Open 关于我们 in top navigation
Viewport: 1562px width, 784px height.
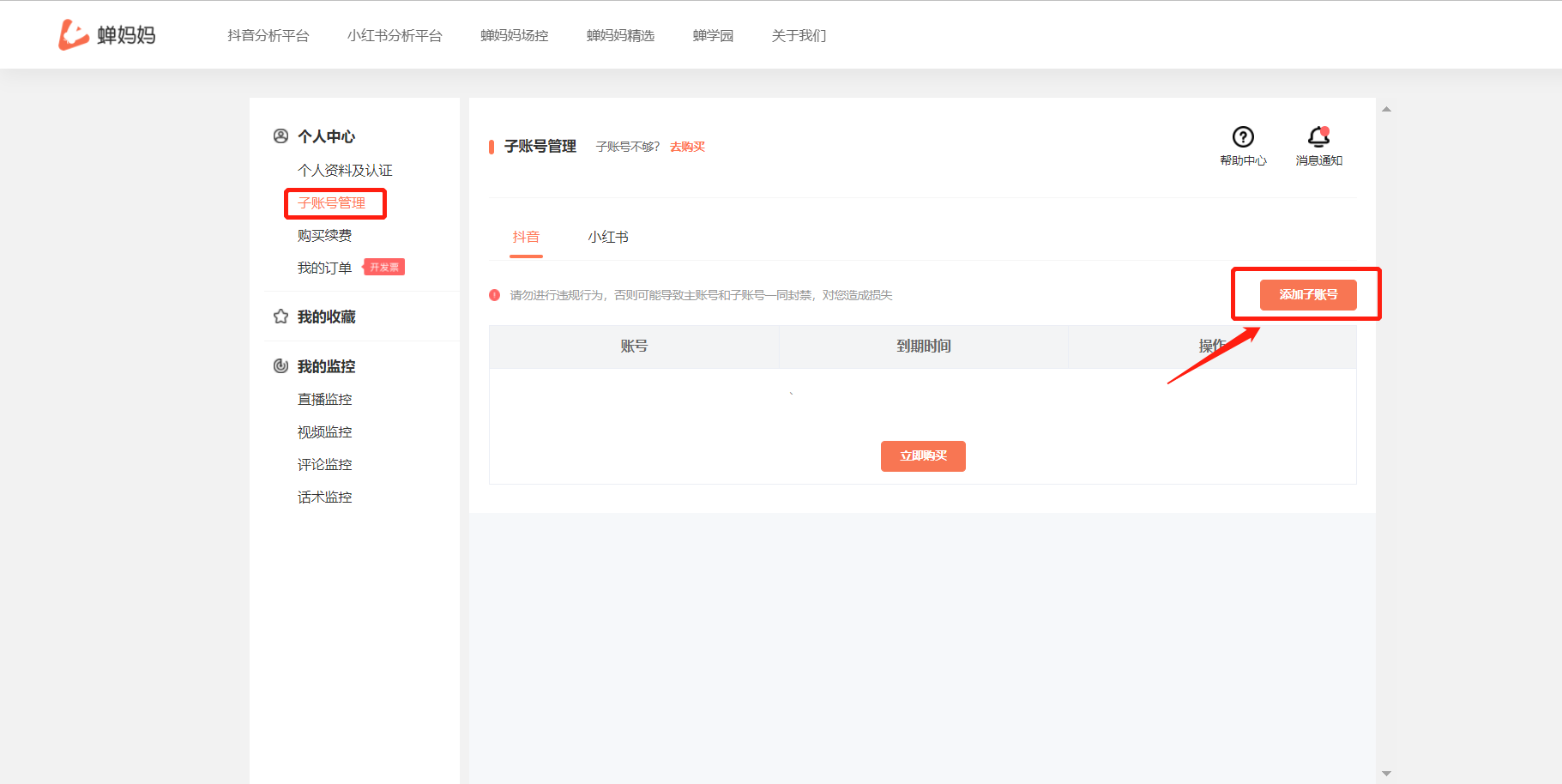coord(799,35)
